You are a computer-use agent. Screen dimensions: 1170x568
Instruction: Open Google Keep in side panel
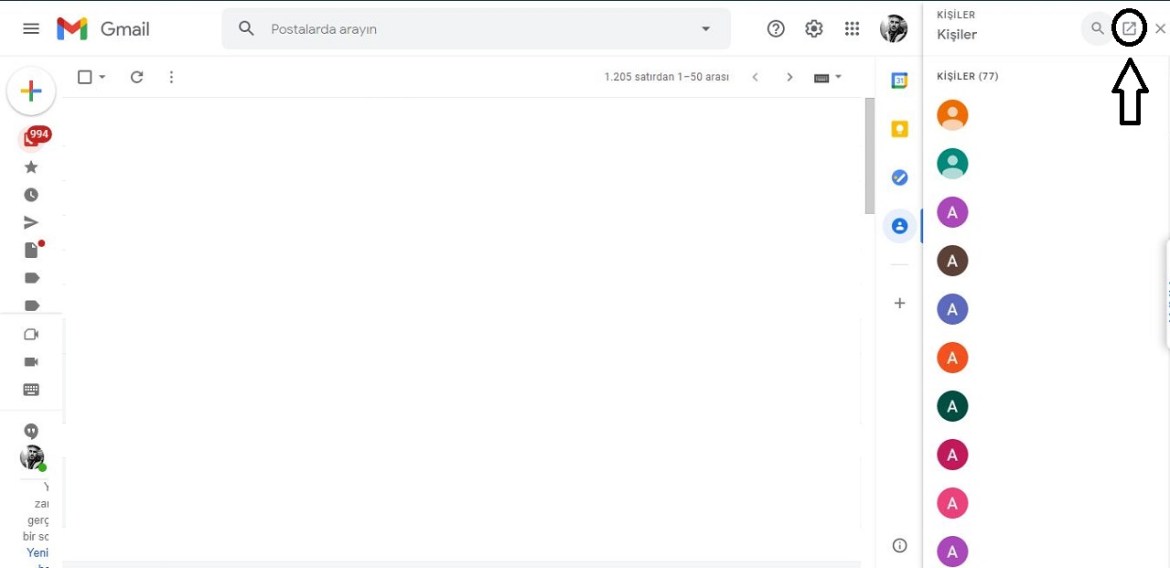point(899,129)
